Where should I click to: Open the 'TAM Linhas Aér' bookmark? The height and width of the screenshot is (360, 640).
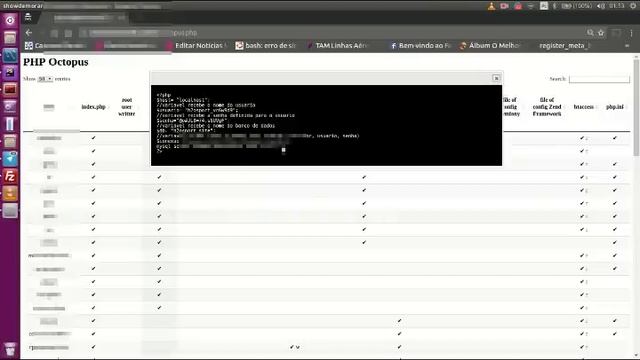(337, 46)
